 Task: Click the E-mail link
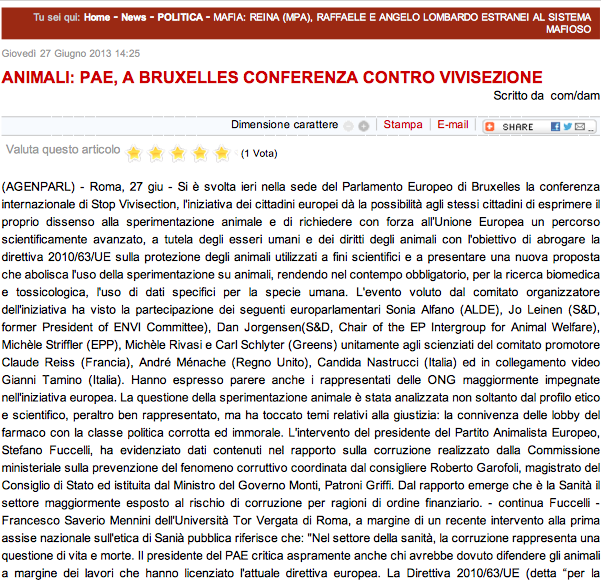point(453,125)
